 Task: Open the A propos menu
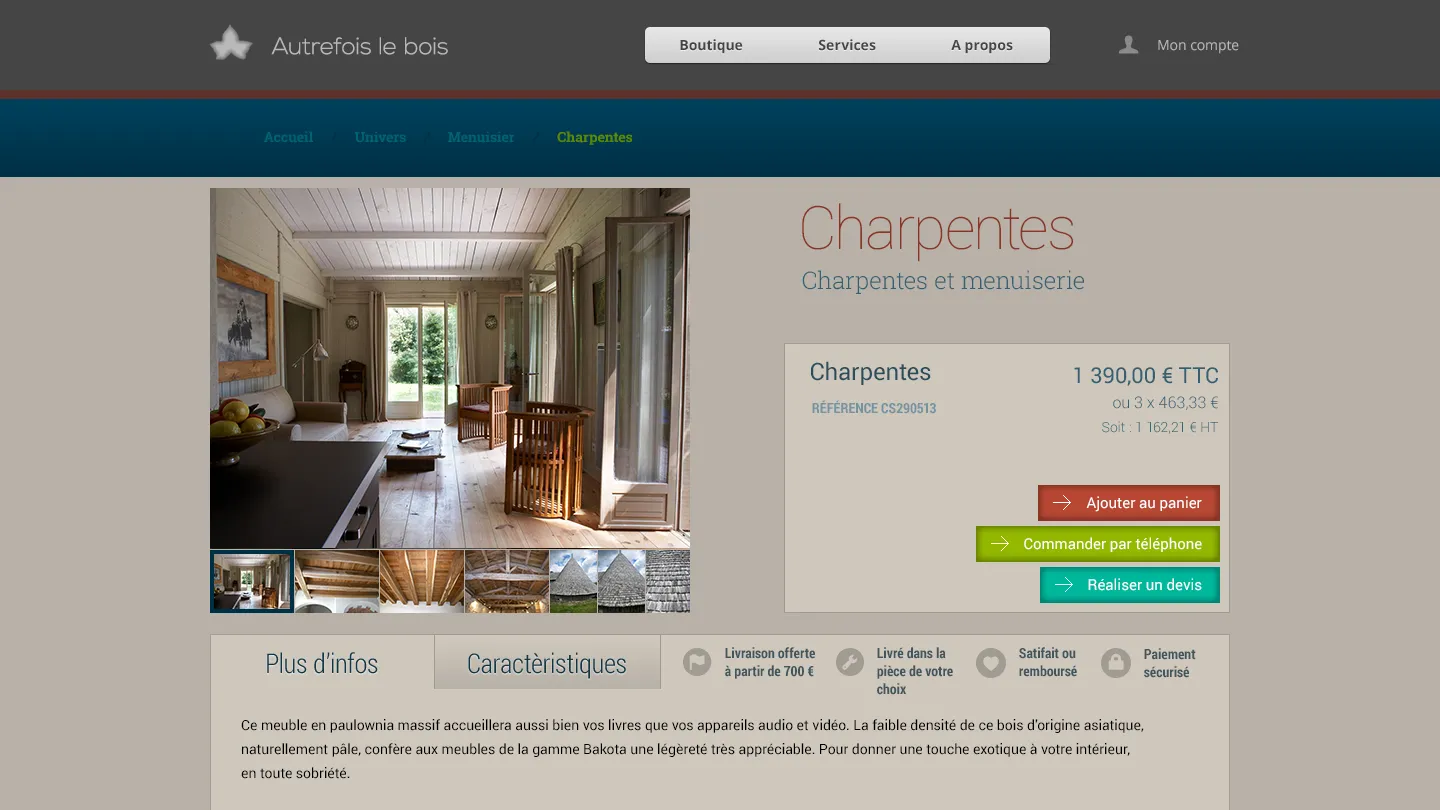982,45
